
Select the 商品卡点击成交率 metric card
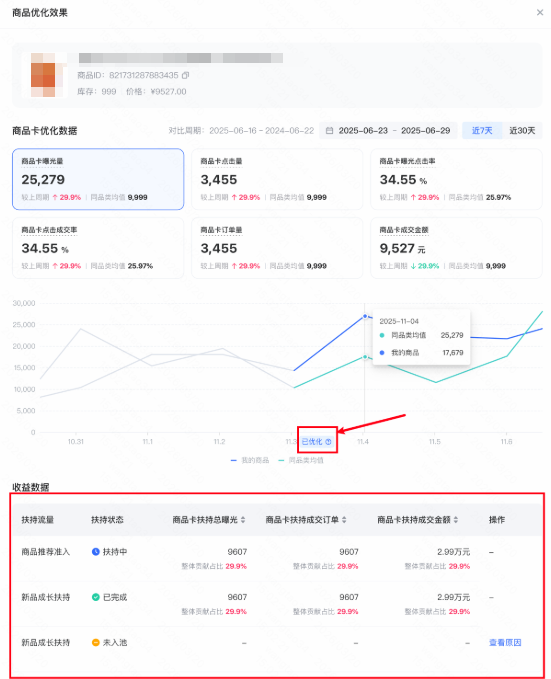coord(98,248)
